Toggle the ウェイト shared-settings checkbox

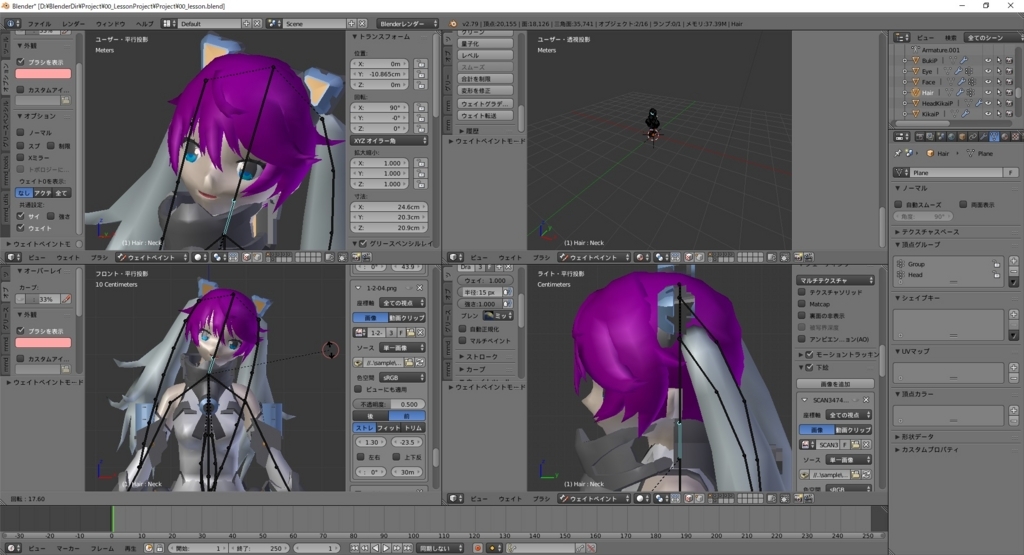click(21, 228)
